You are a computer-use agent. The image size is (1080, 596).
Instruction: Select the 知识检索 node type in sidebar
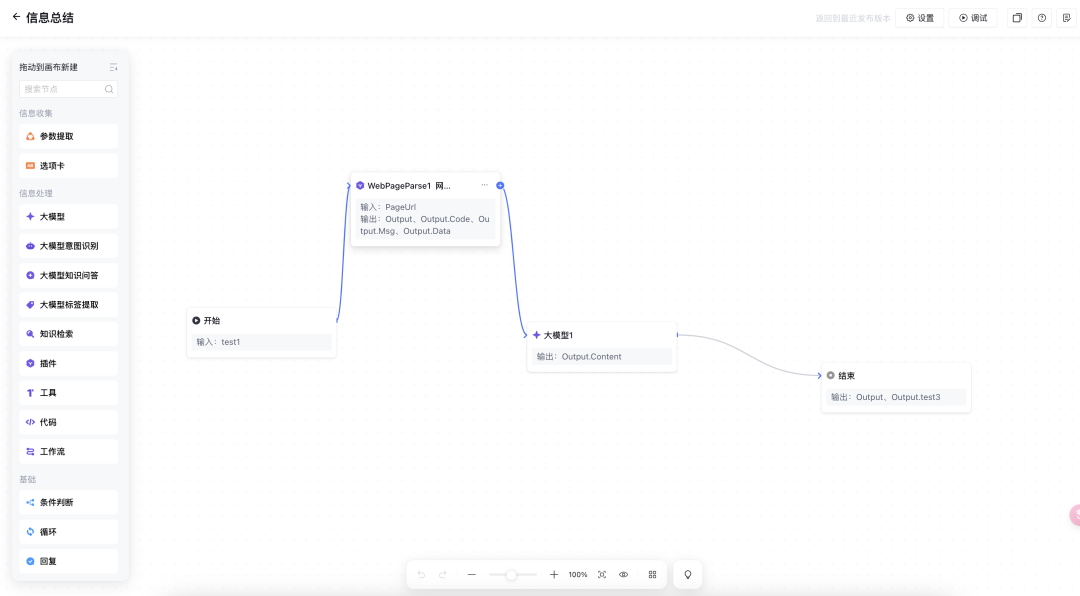(68, 334)
